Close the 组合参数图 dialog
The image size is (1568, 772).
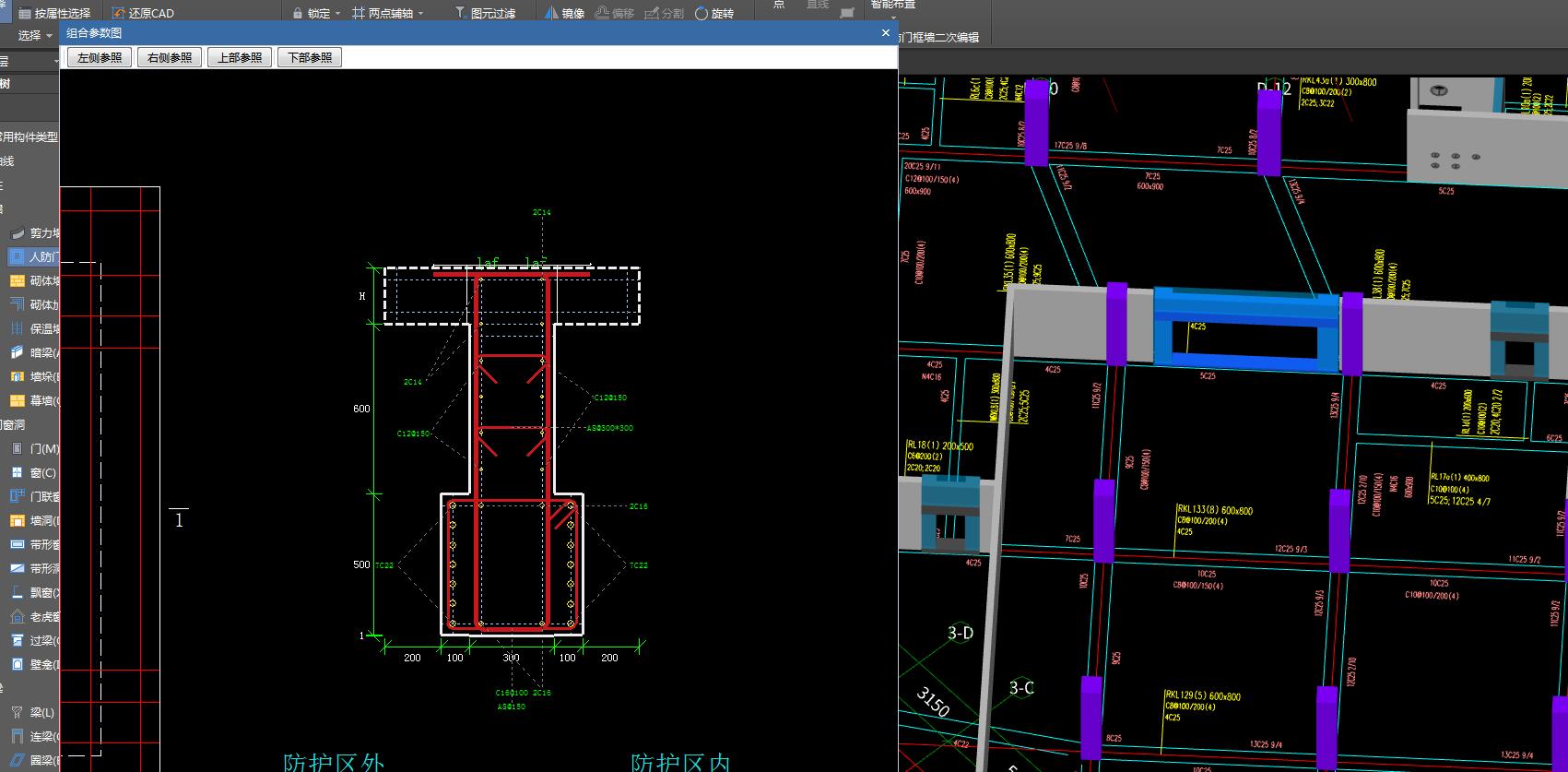click(885, 33)
